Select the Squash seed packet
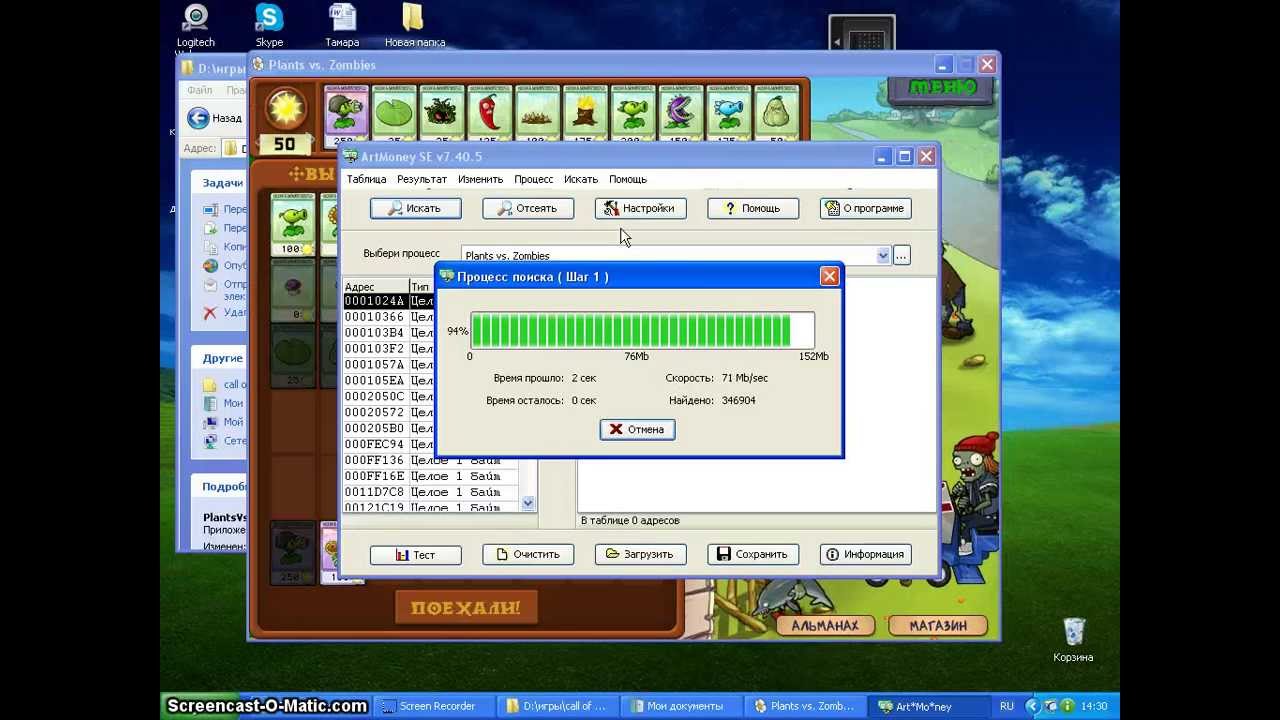 pos(777,115)
